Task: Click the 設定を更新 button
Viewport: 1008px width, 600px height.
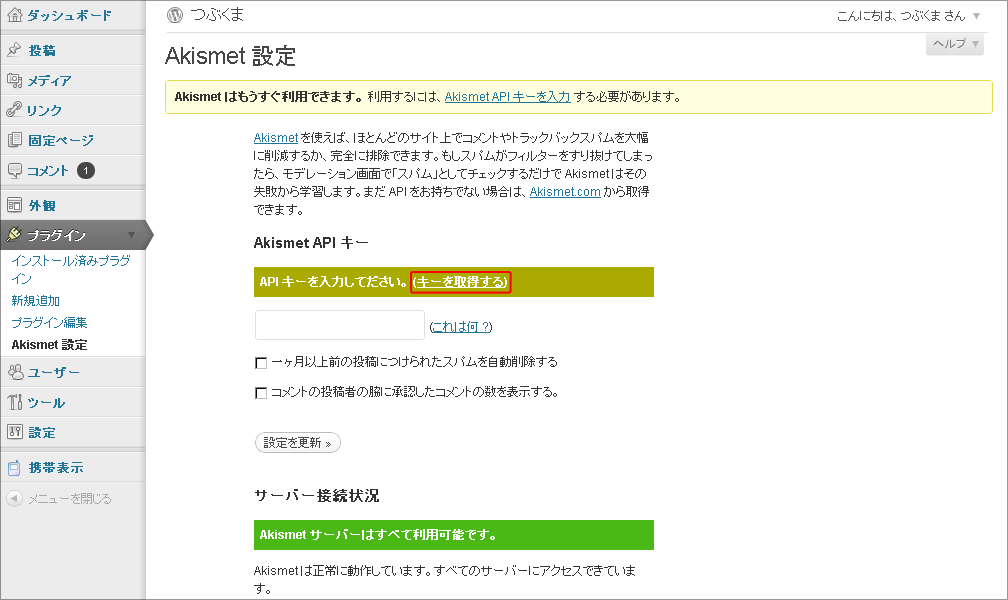Action: point(298,442)
